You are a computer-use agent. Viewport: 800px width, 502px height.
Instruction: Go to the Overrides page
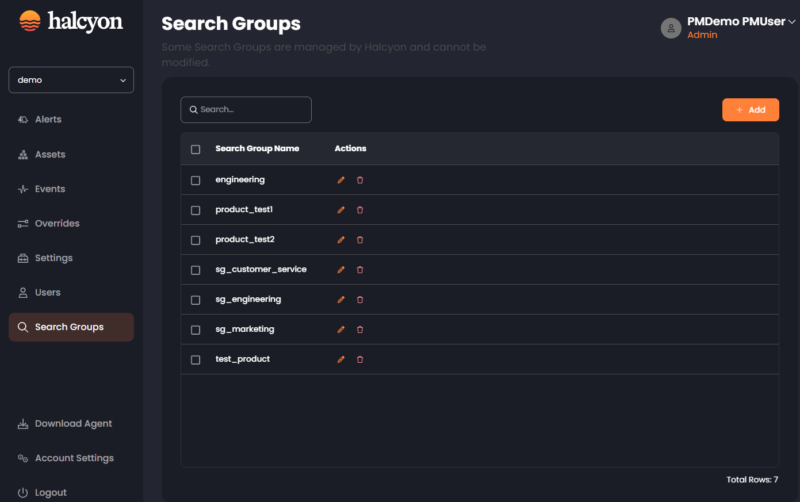point(56,223)
